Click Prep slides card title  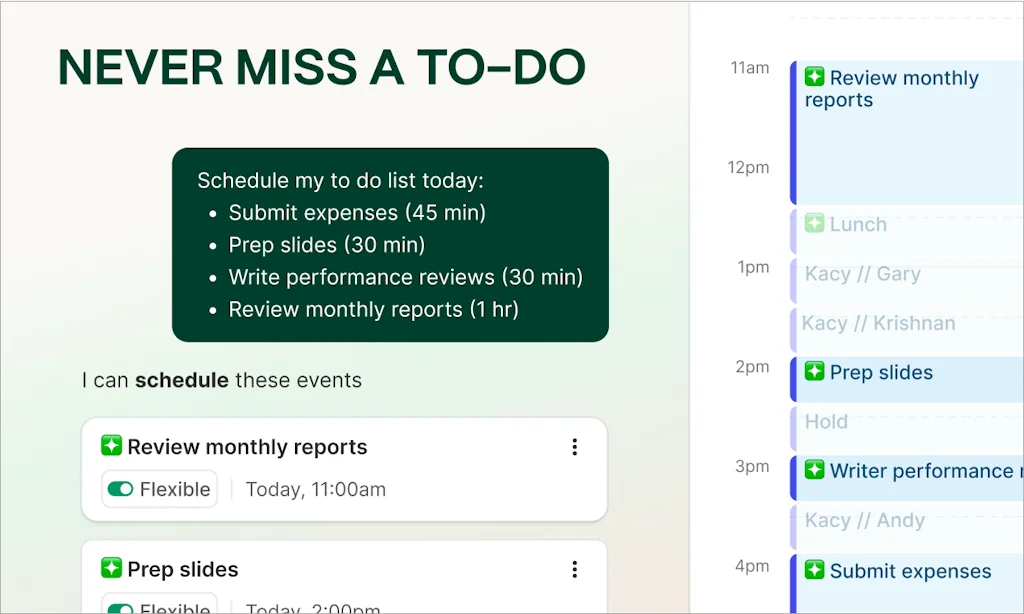tap(183, 569)
